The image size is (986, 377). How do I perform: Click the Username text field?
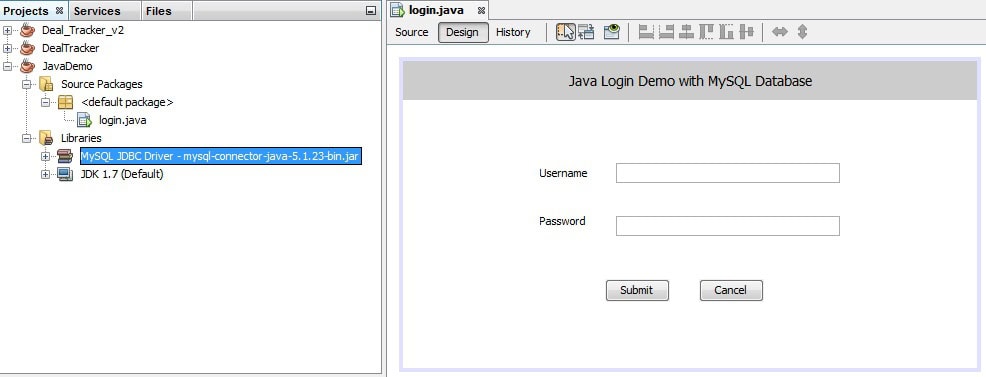click(x=728, y=173)
